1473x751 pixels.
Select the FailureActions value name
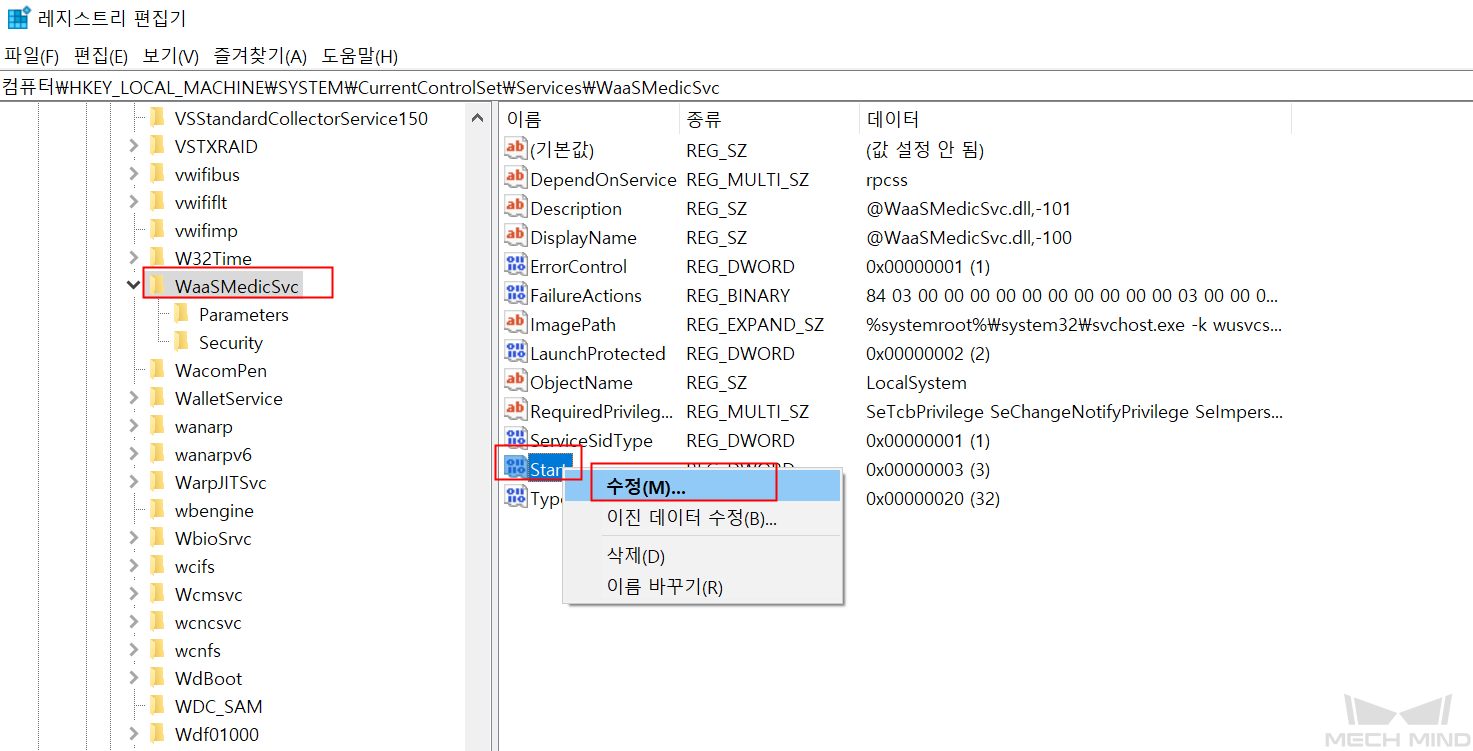point(586,295)
